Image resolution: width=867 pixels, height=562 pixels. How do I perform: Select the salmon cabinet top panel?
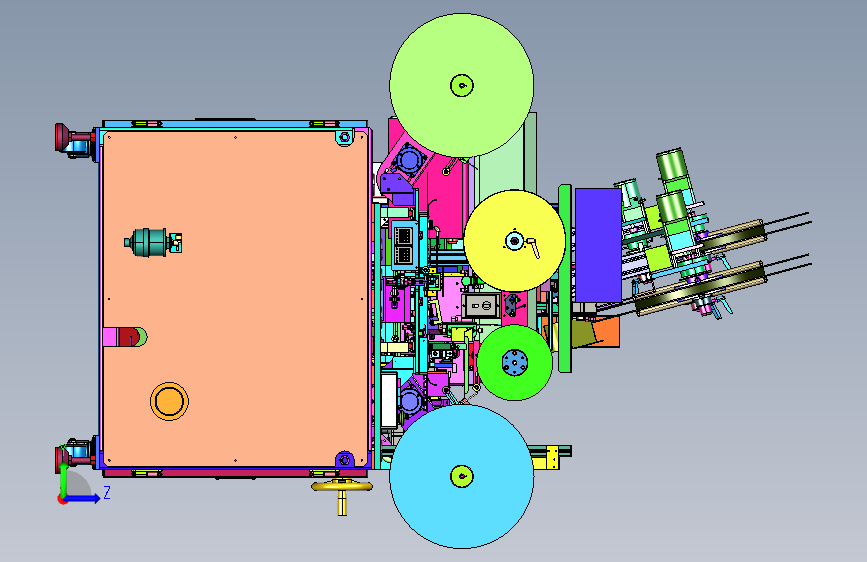pyautogui.click(x=235, y=299)
